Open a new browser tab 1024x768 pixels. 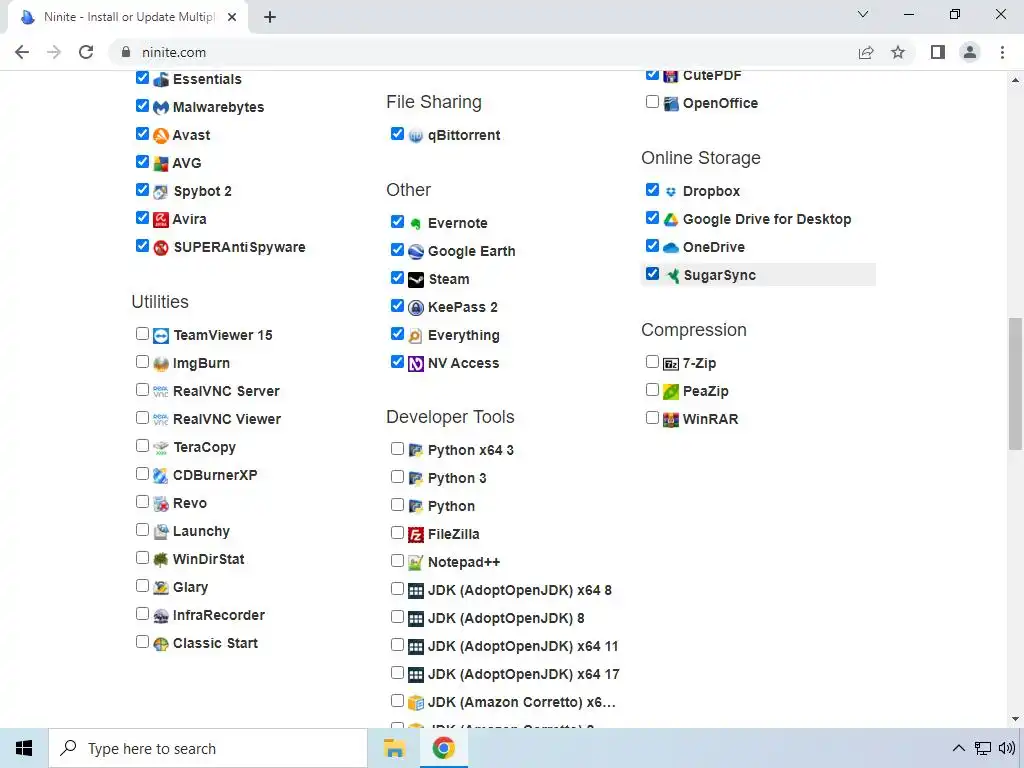270,17
